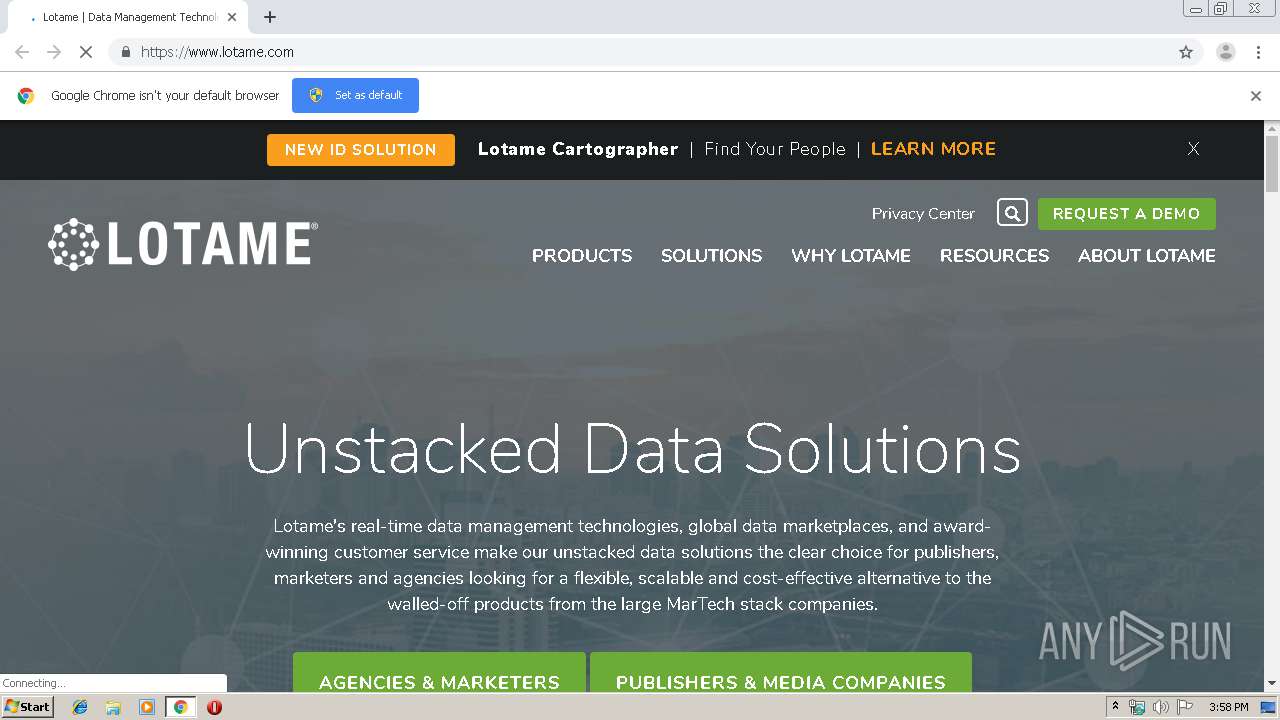Open the media player taskbar icon
Viewport: 1280px width, 720px height.
146,707
